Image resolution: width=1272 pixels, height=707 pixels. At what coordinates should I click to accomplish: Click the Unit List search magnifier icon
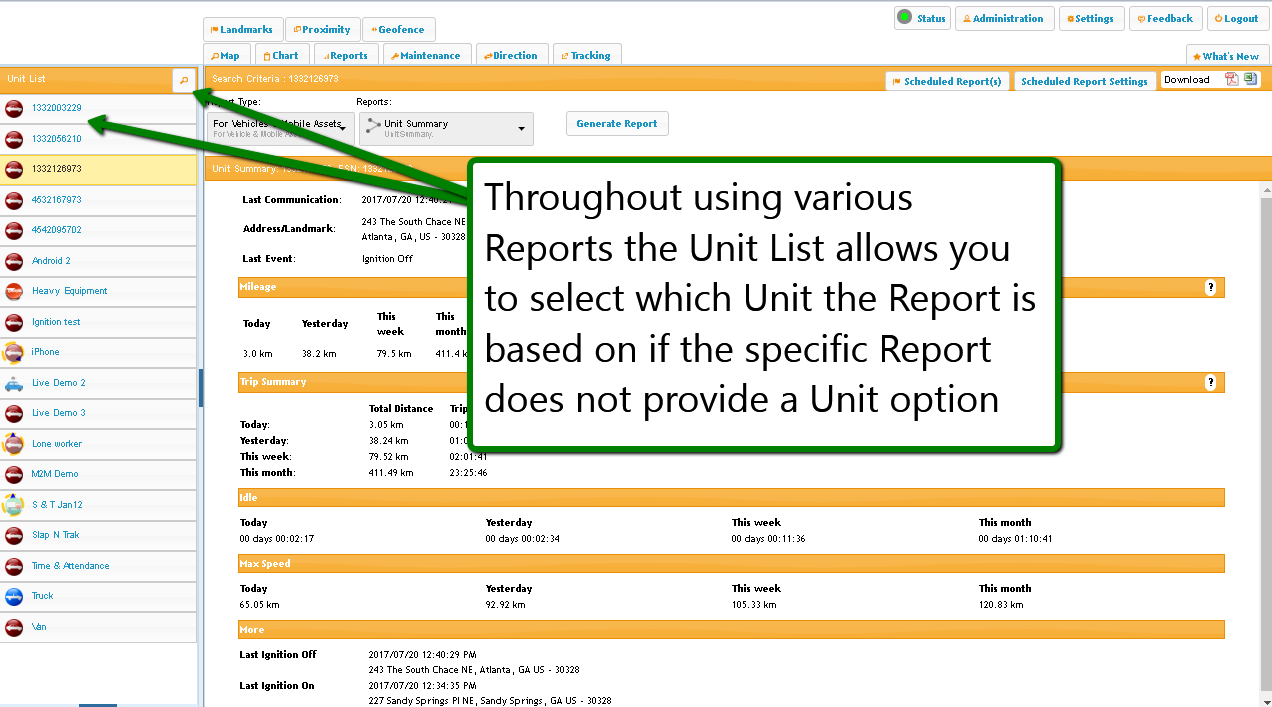183,80
